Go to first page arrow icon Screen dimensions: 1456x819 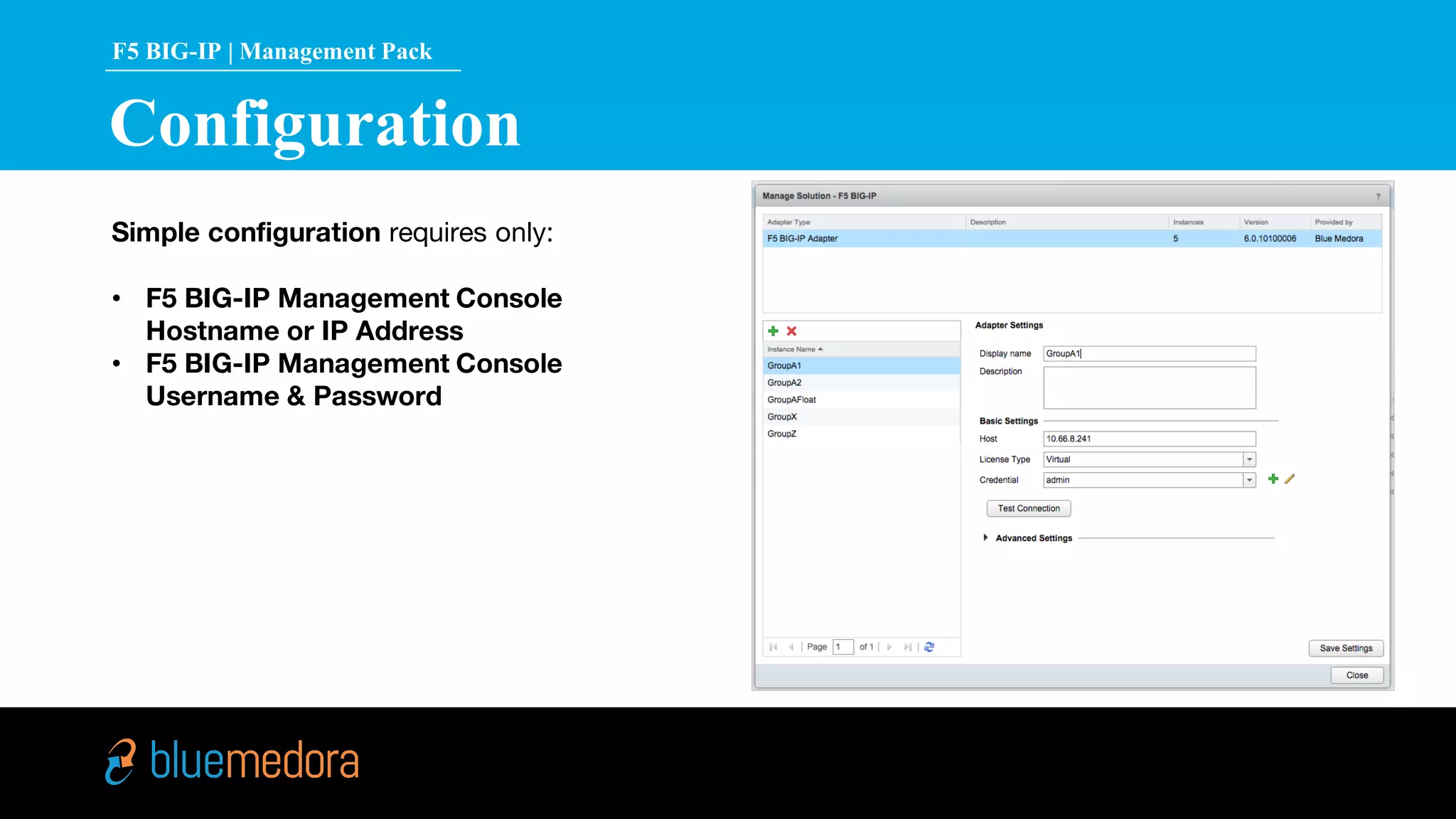[x=773, y=647]
